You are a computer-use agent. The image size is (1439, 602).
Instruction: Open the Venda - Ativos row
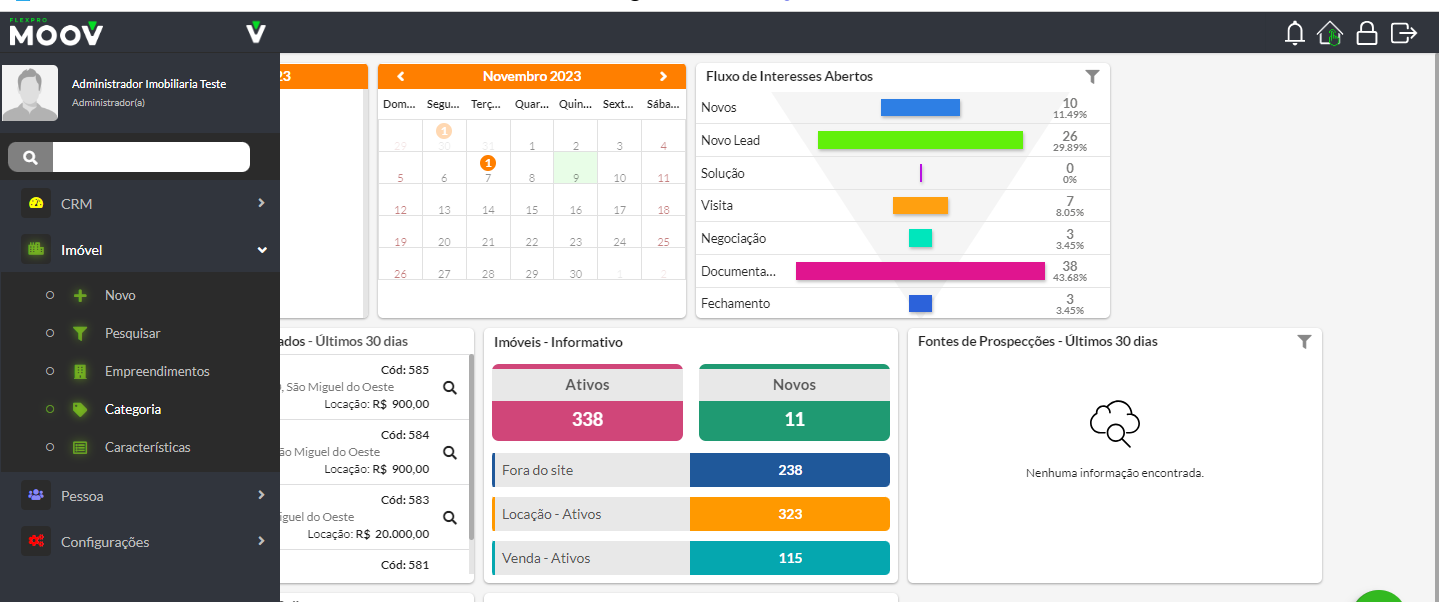[691, 558]
